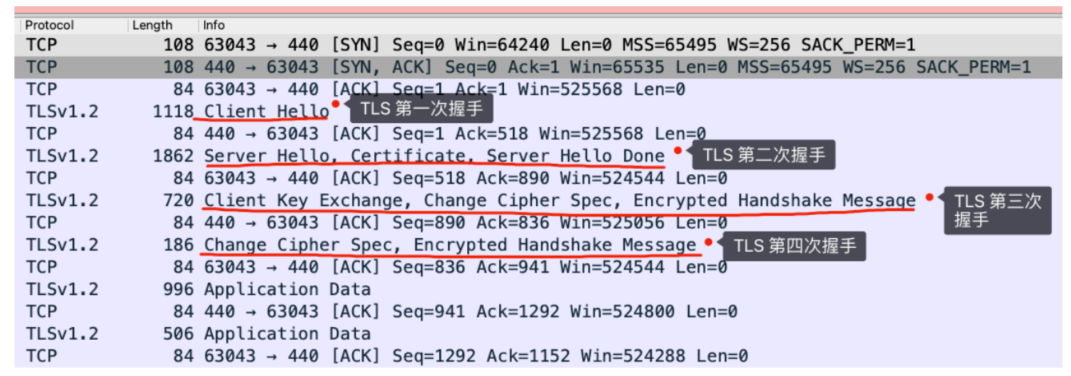Viewport: 1071px width, 376px height.
Task: Select the SYN, ACK packet row
Action: (536, 67)
